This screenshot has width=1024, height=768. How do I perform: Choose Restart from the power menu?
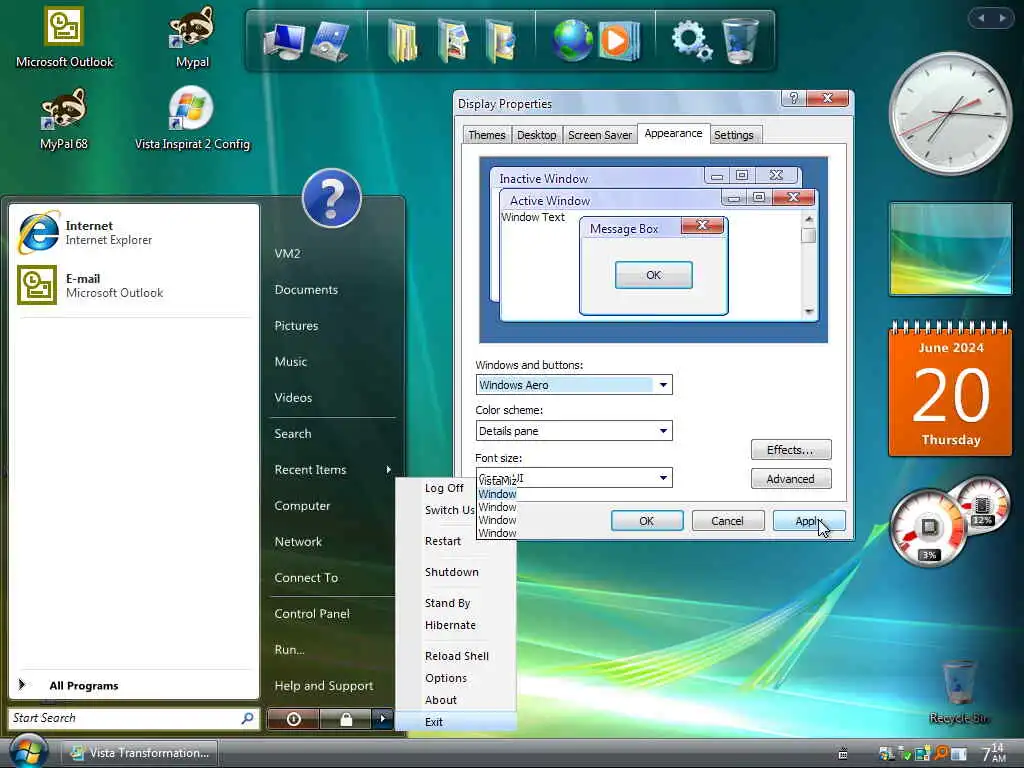tap(443, 541)
